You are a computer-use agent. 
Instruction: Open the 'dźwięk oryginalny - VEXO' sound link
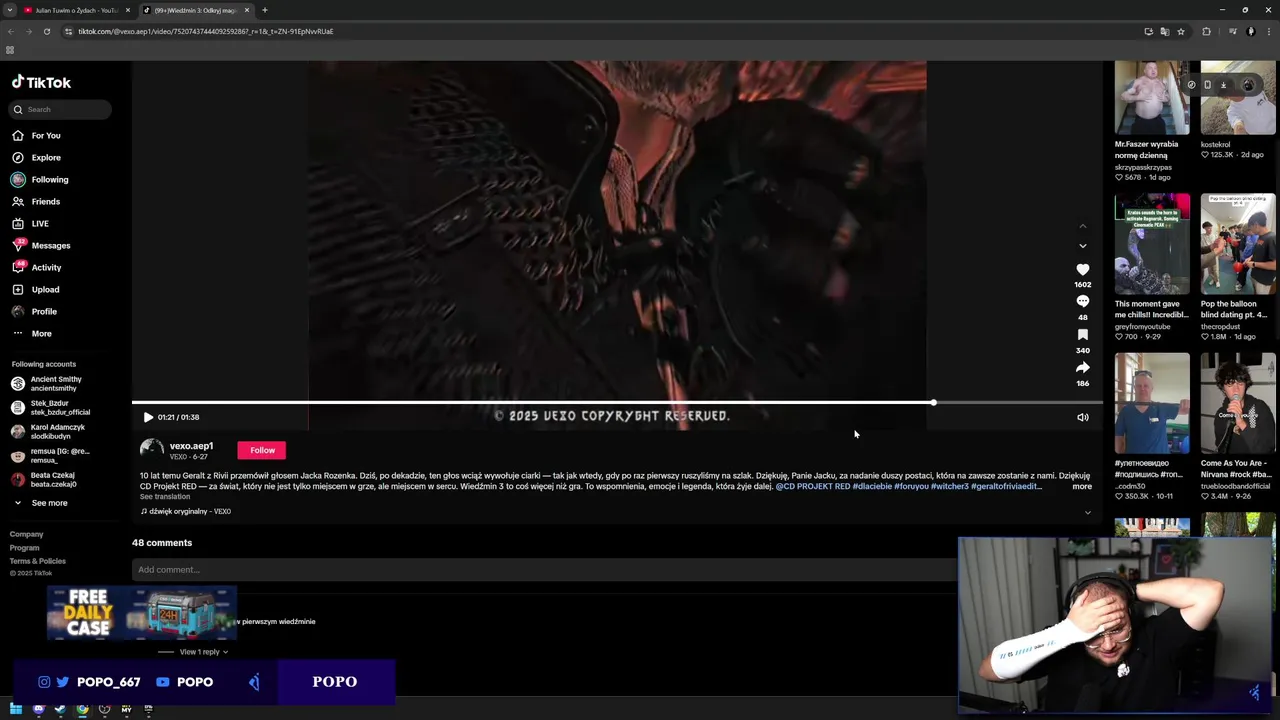186,511
